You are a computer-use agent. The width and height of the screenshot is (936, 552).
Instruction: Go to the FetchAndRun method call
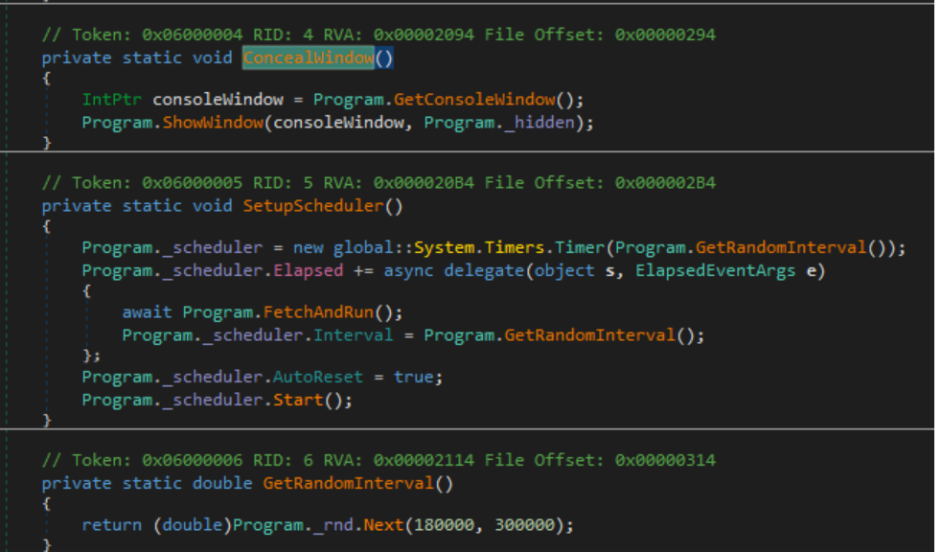point(318,312)
